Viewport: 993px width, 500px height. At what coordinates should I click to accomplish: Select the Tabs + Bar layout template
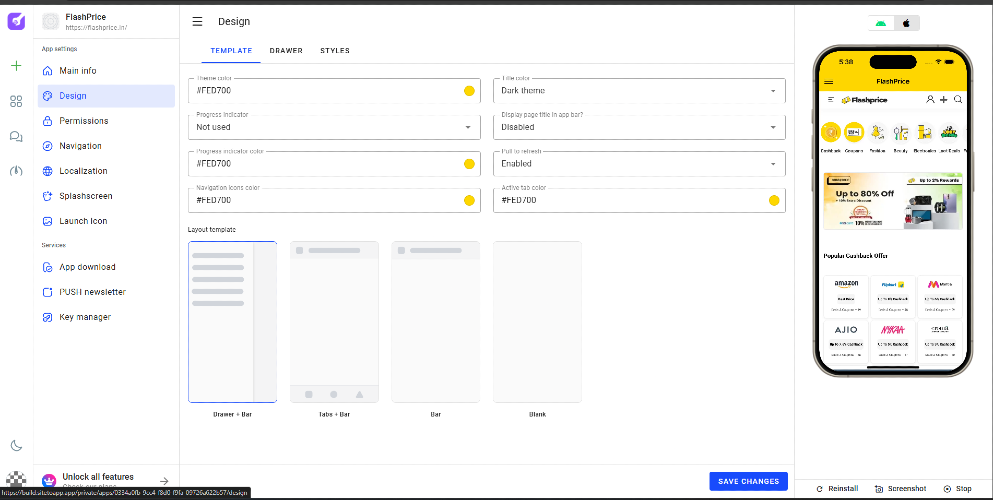pos(334,322)
